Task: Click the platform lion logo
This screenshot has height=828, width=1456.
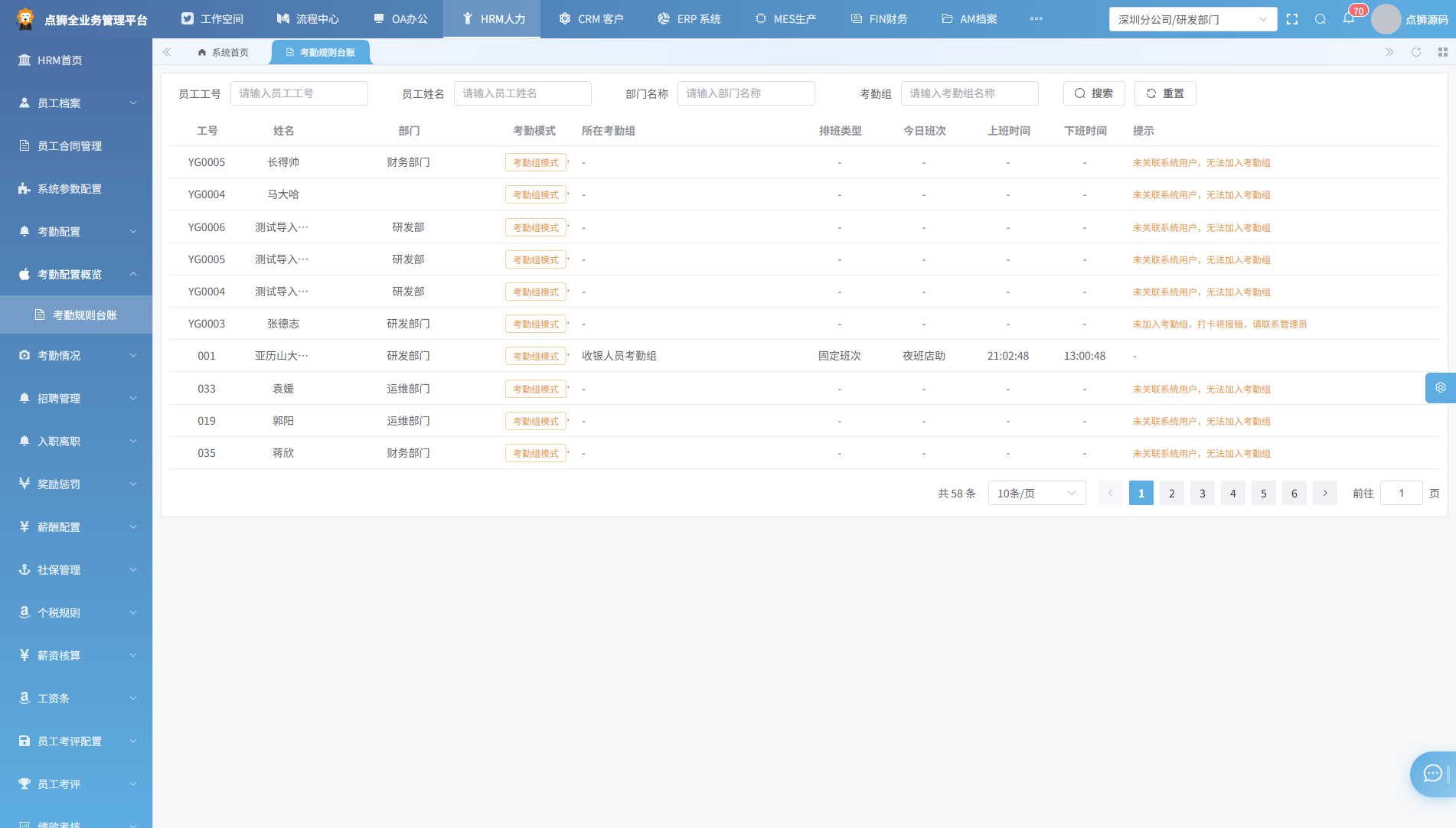Action: (25, 19)
